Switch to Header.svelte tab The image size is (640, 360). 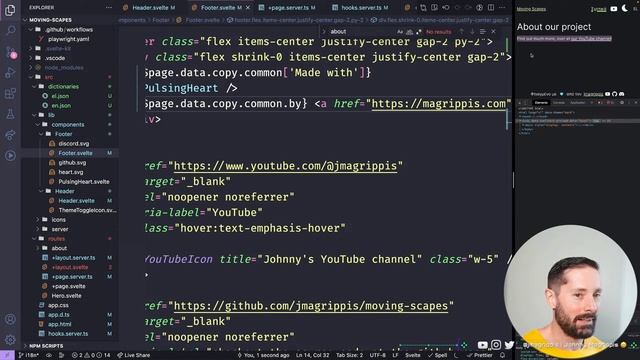pos(150,8)
